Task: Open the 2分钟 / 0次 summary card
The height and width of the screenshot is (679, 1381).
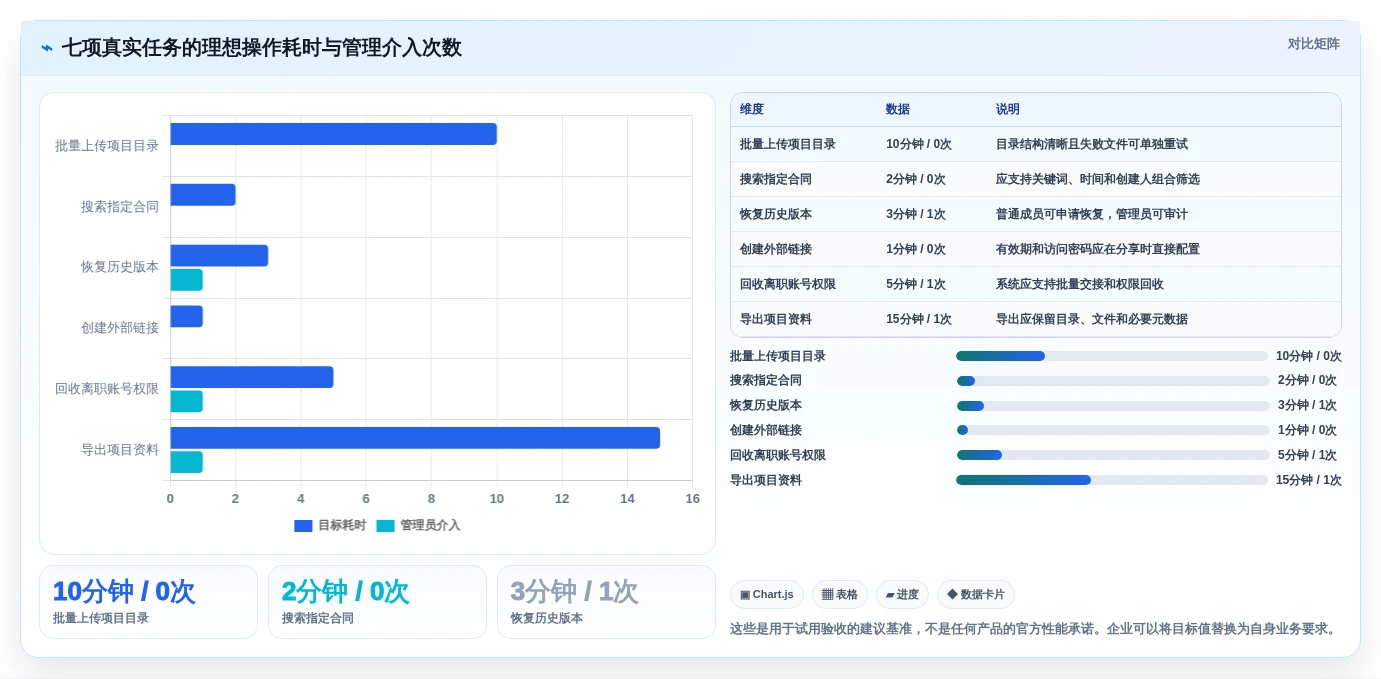Action: (x=377, y=602)
